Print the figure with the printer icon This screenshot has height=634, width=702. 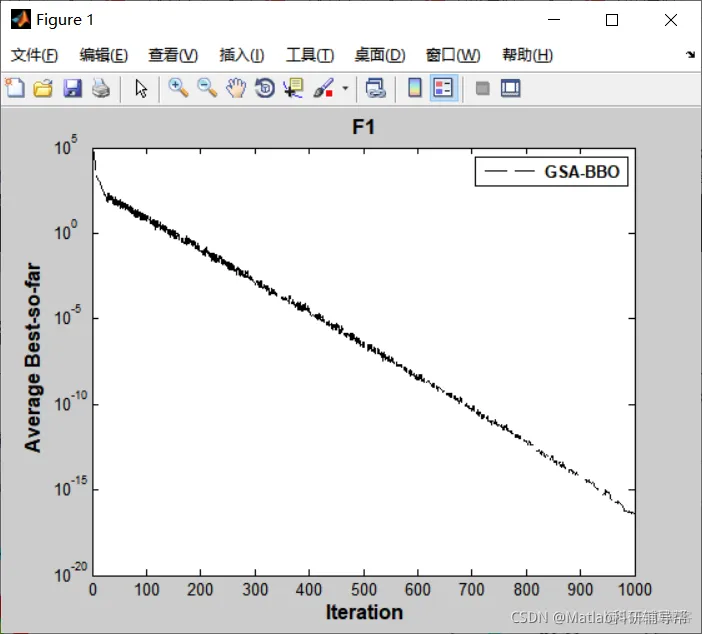click(x=101, y=88)
